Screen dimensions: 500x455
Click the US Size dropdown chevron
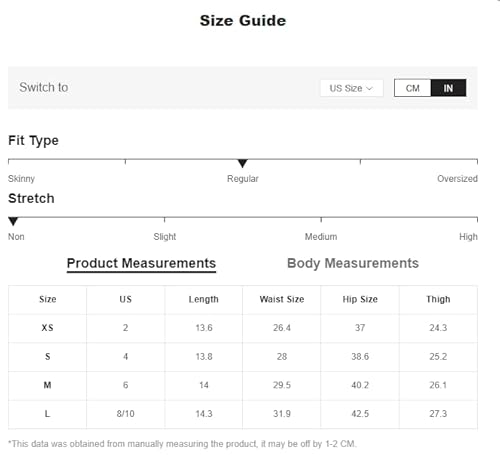point(369,88)
